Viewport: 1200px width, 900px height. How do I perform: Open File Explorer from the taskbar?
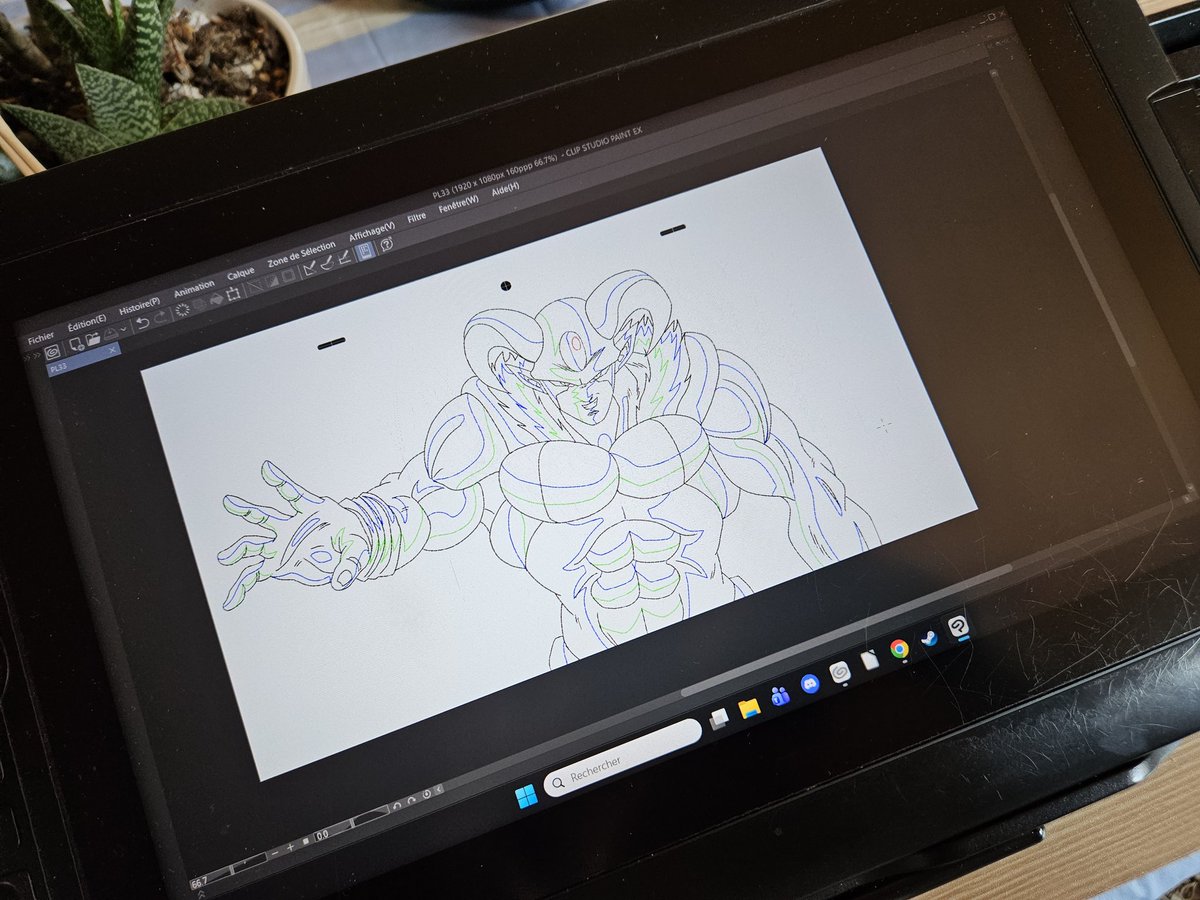coord(749,707)
